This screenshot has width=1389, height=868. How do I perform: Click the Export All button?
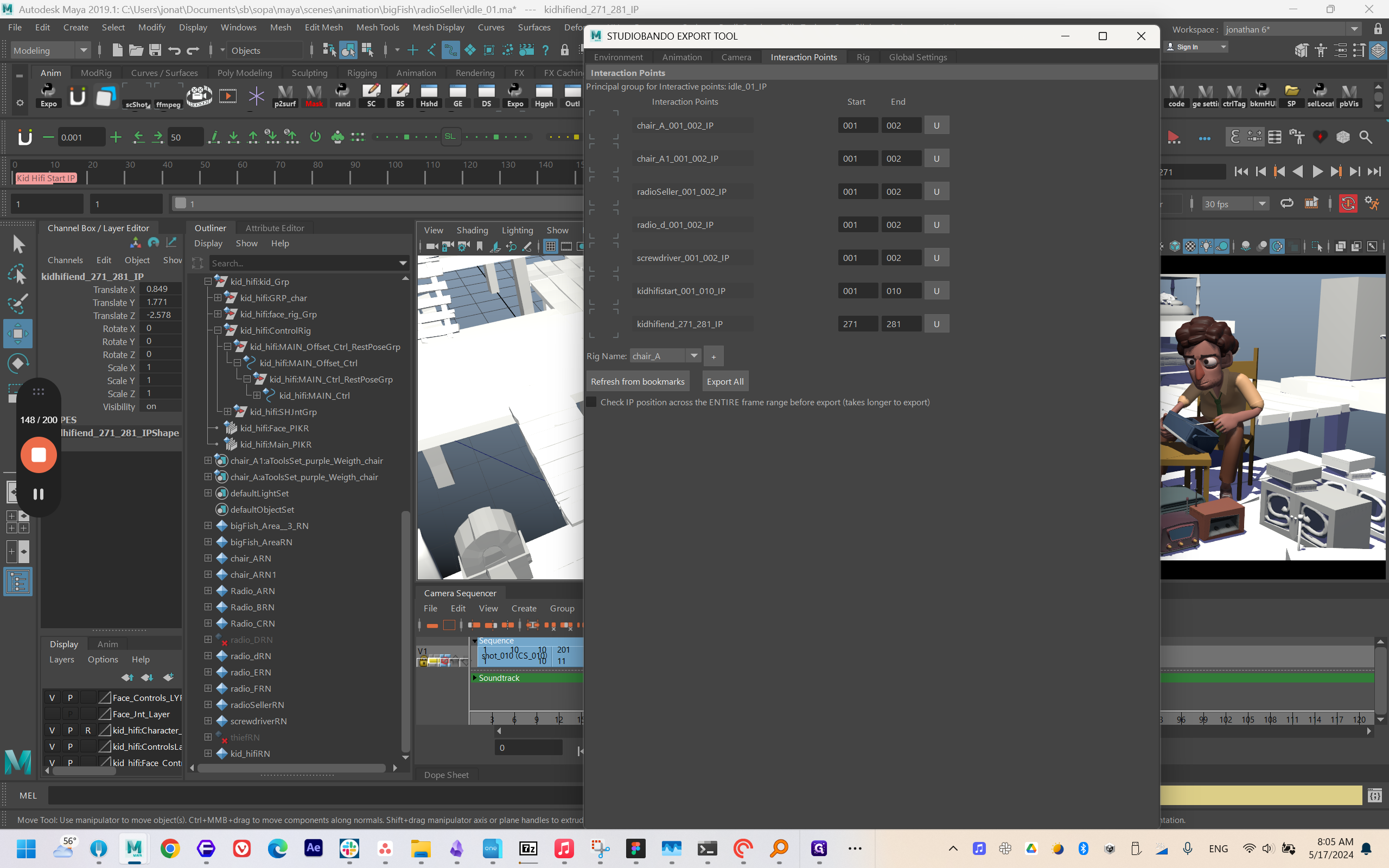725,381
